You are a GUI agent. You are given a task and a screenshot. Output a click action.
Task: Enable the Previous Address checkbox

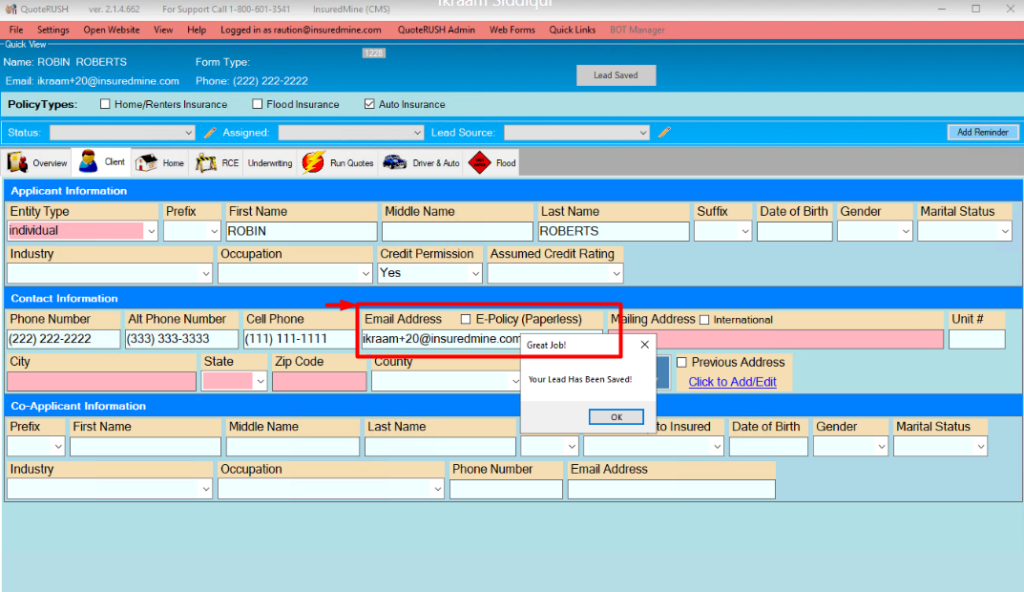[x=682, y=362]
